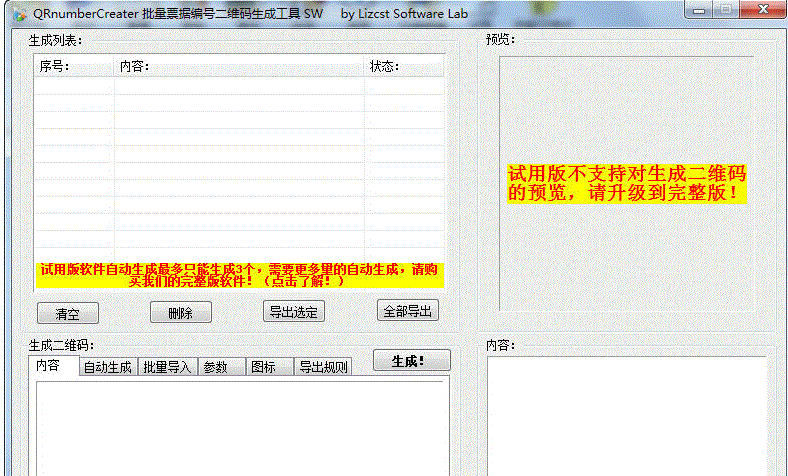This screenshot has height=476, width=788.
Task: Click the 状态 status column header
Action: click(405, 66)
